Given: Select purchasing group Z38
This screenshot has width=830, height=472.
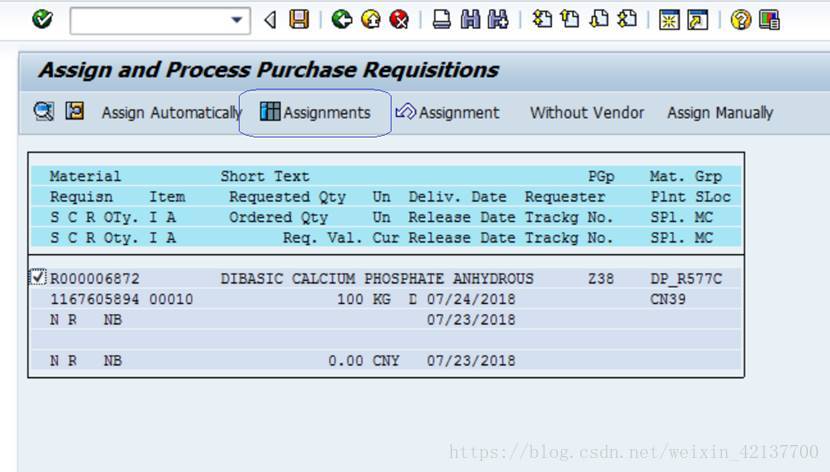Looking at the screenshot, I should (601, 279).
